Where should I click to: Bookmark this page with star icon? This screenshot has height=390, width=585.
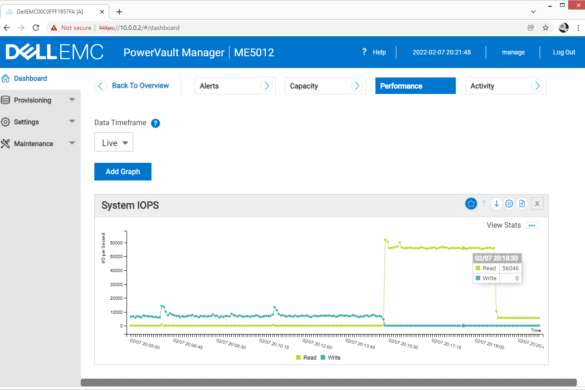[x=545, y=28]
